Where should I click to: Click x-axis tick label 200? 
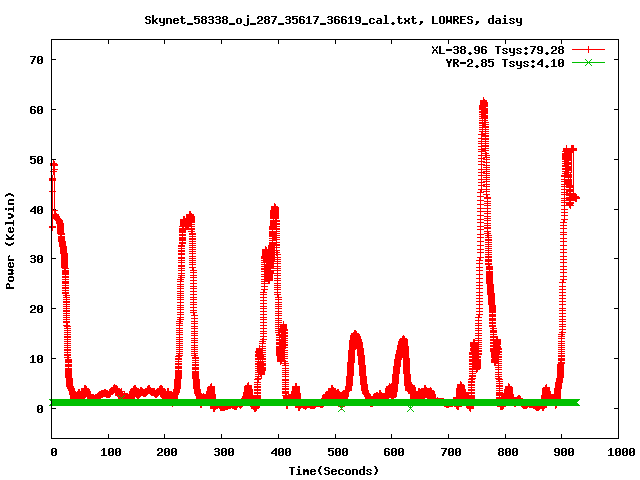(x=167, y=452)
